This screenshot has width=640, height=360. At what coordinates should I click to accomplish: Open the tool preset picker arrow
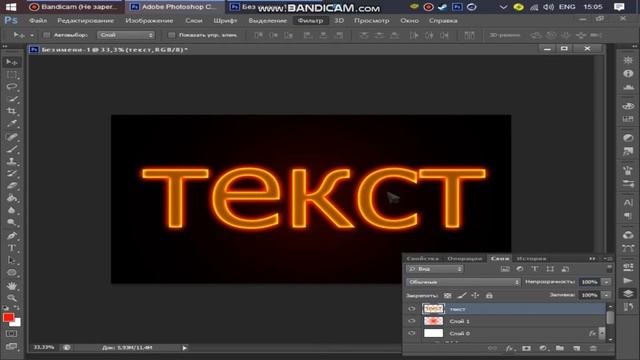click(x=32, y=36)
